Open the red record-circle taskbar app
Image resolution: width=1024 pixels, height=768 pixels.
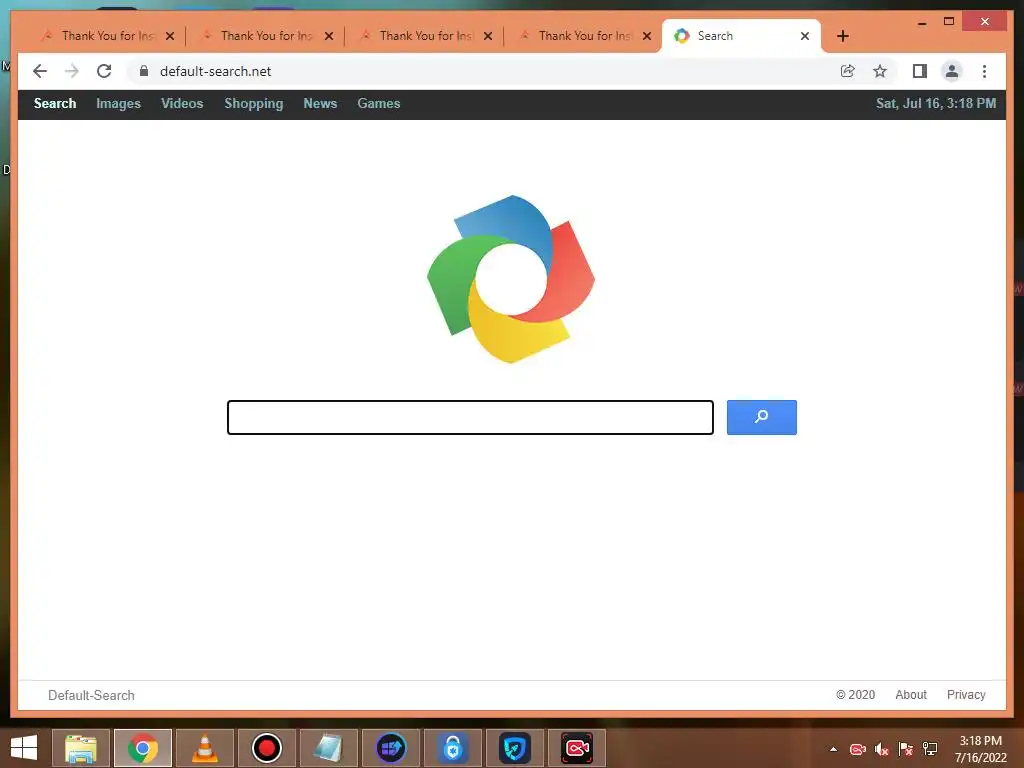click(x=266, y=748)
